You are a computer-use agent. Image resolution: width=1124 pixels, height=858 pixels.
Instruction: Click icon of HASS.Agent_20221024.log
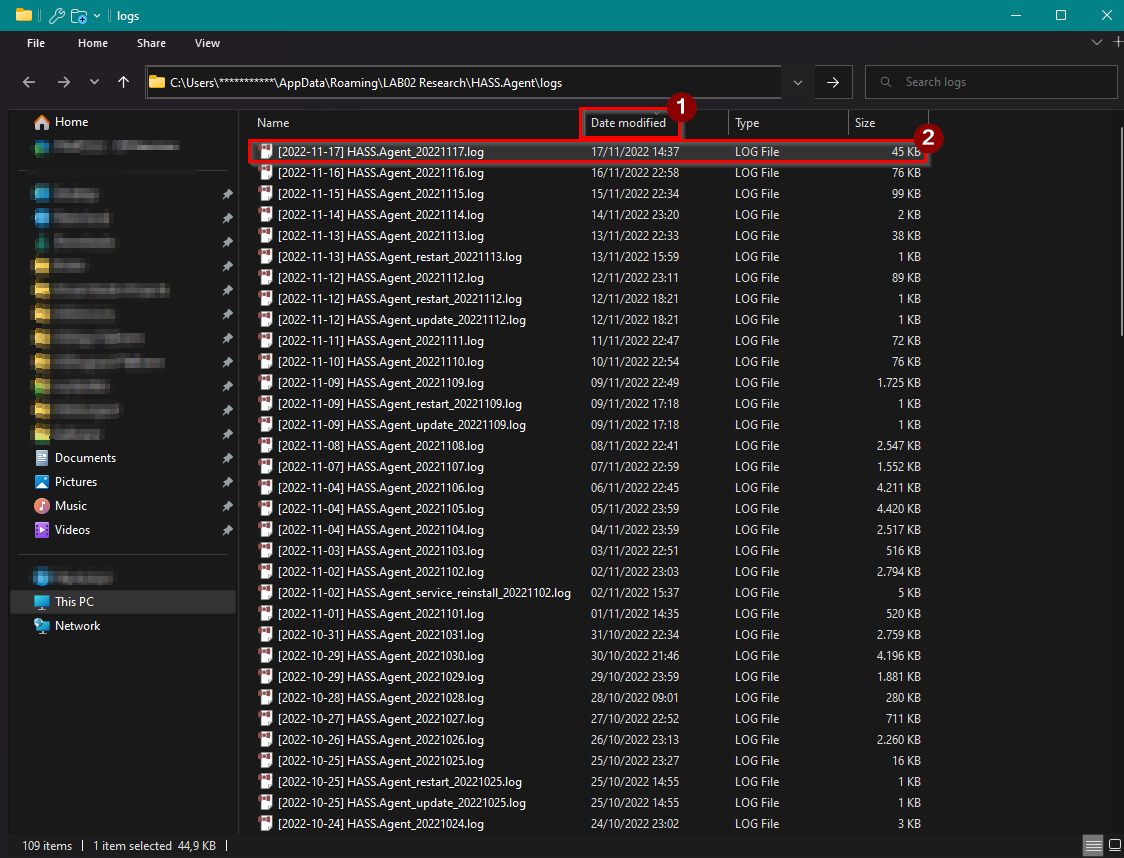tap(265, 824)
